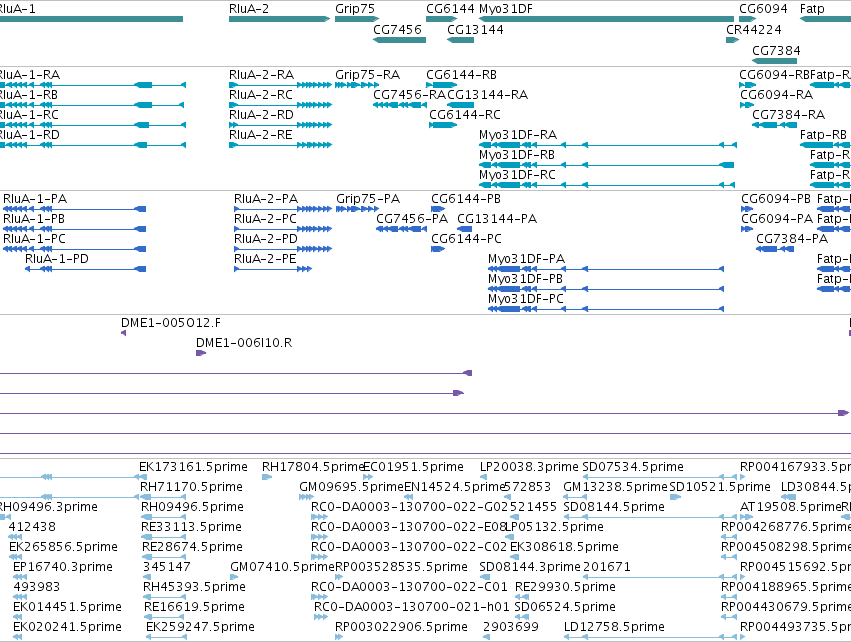Click the Myo31DF gene label
Viewport: 851px width, 642px height.
(x=506, y=9)
